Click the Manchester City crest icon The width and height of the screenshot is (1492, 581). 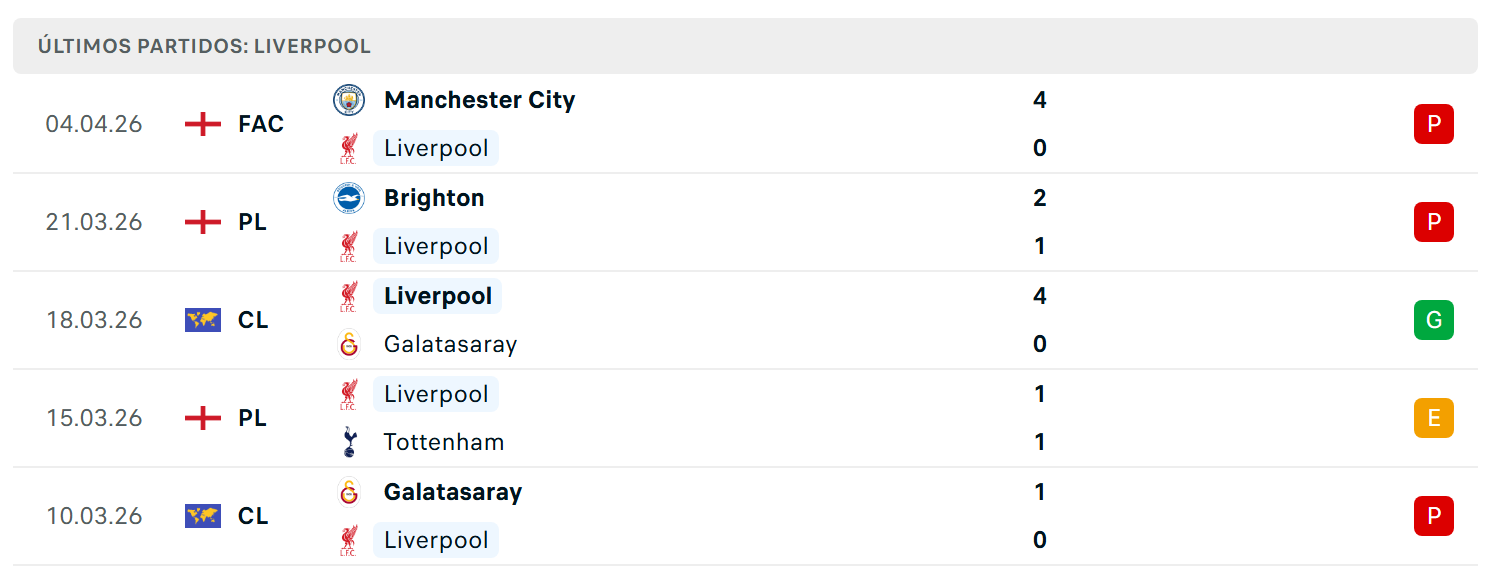(349, 100)
